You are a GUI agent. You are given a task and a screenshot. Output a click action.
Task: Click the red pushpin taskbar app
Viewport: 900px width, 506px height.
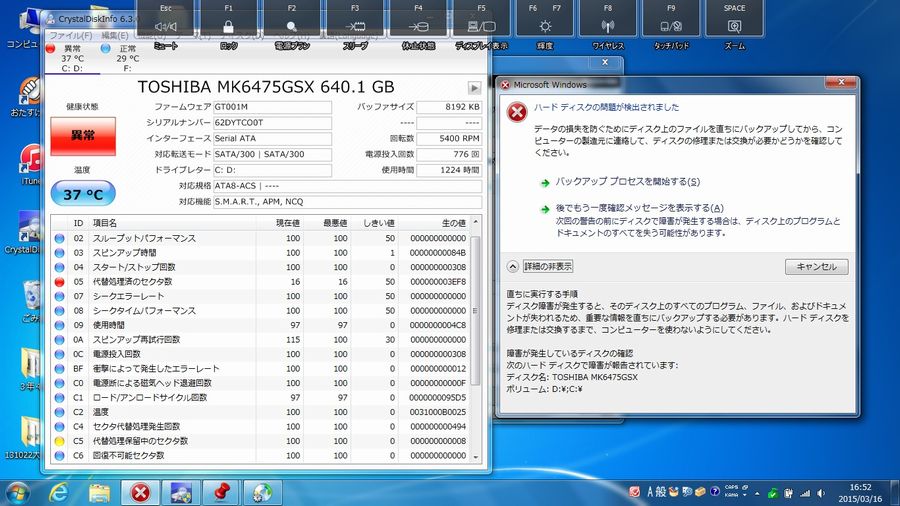[222, 492]
